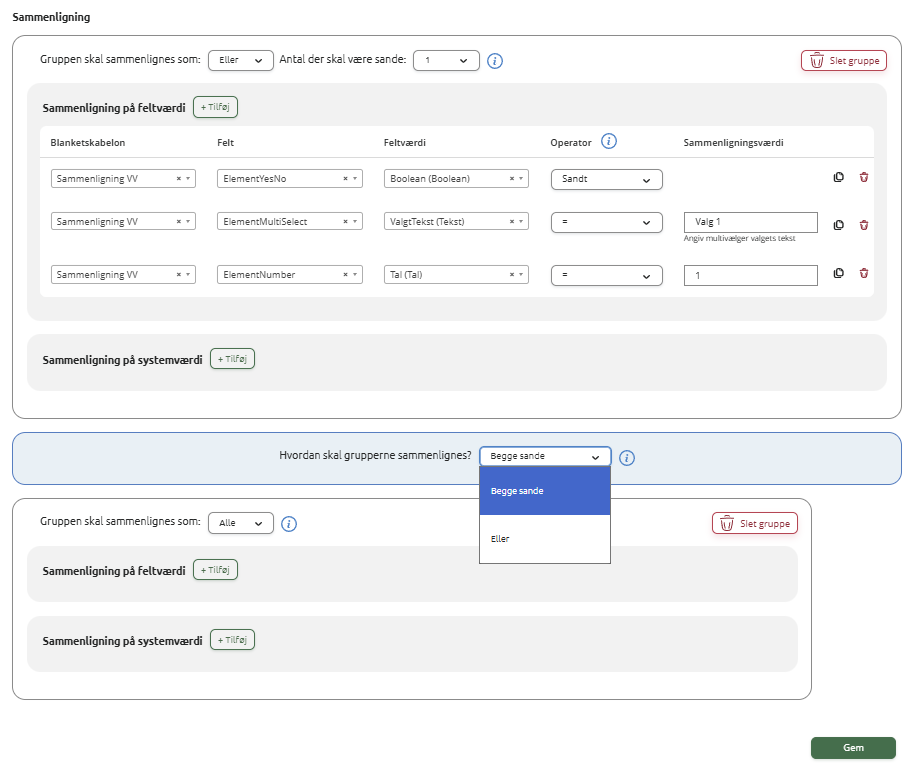Viewport: 910px width, 767px height.
Task: Add system value comparison in first group
Action: click(x=232, y=359)
